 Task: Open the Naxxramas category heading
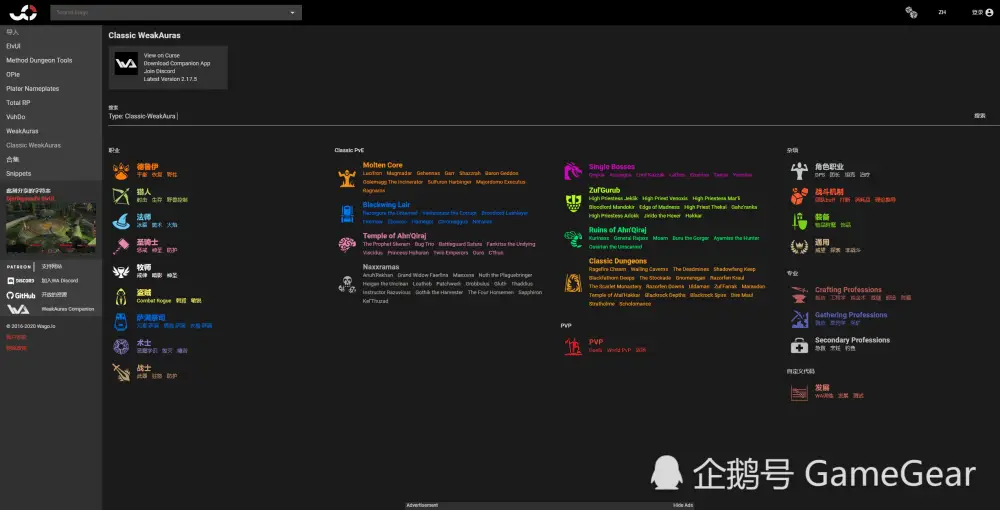tap(381, 267)
